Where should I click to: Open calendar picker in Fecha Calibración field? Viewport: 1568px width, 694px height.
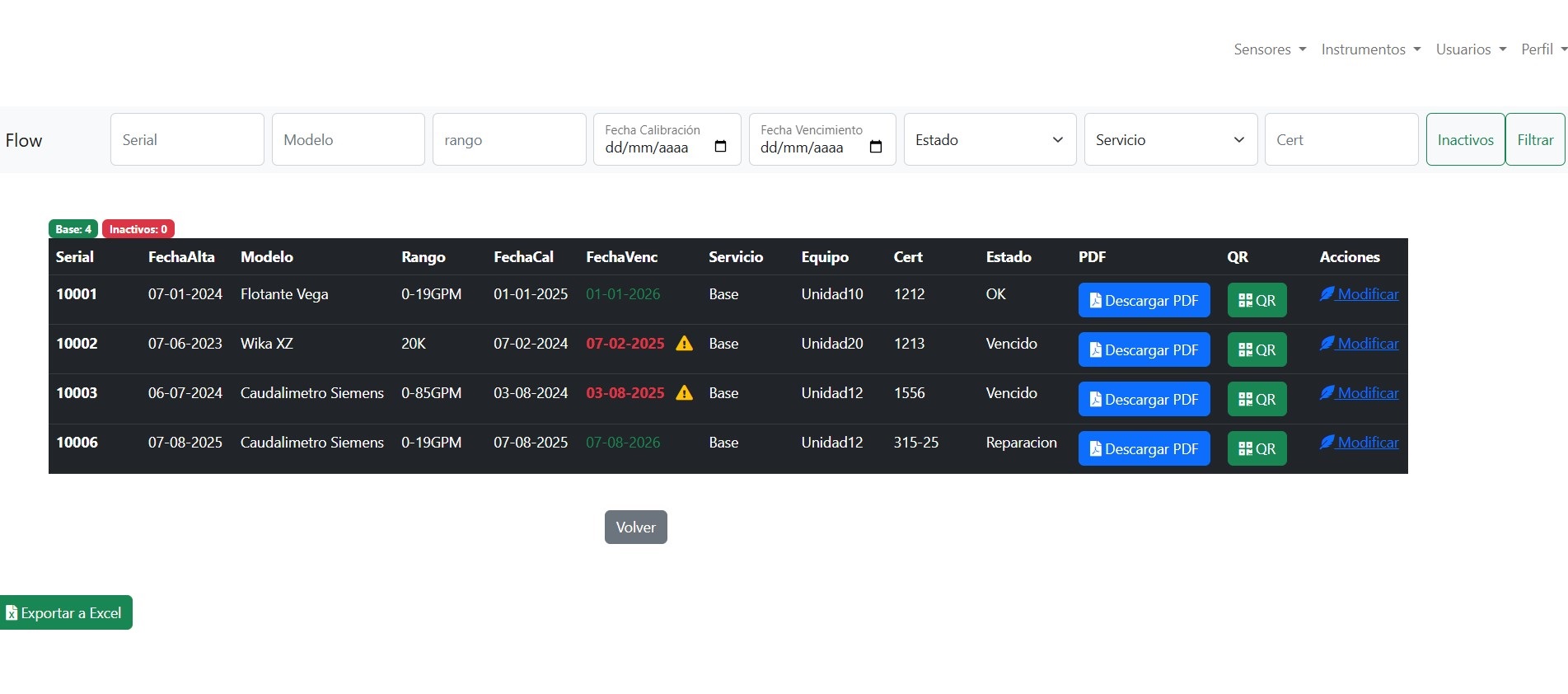point(720,147)
